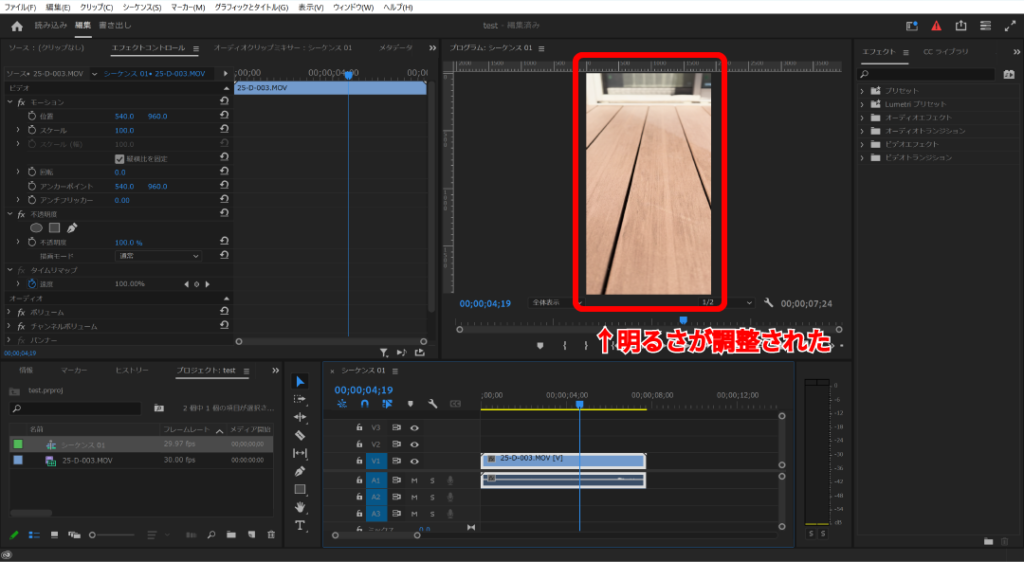
Task: Open timeline display settings wrench icon
Action: (432, 404)
